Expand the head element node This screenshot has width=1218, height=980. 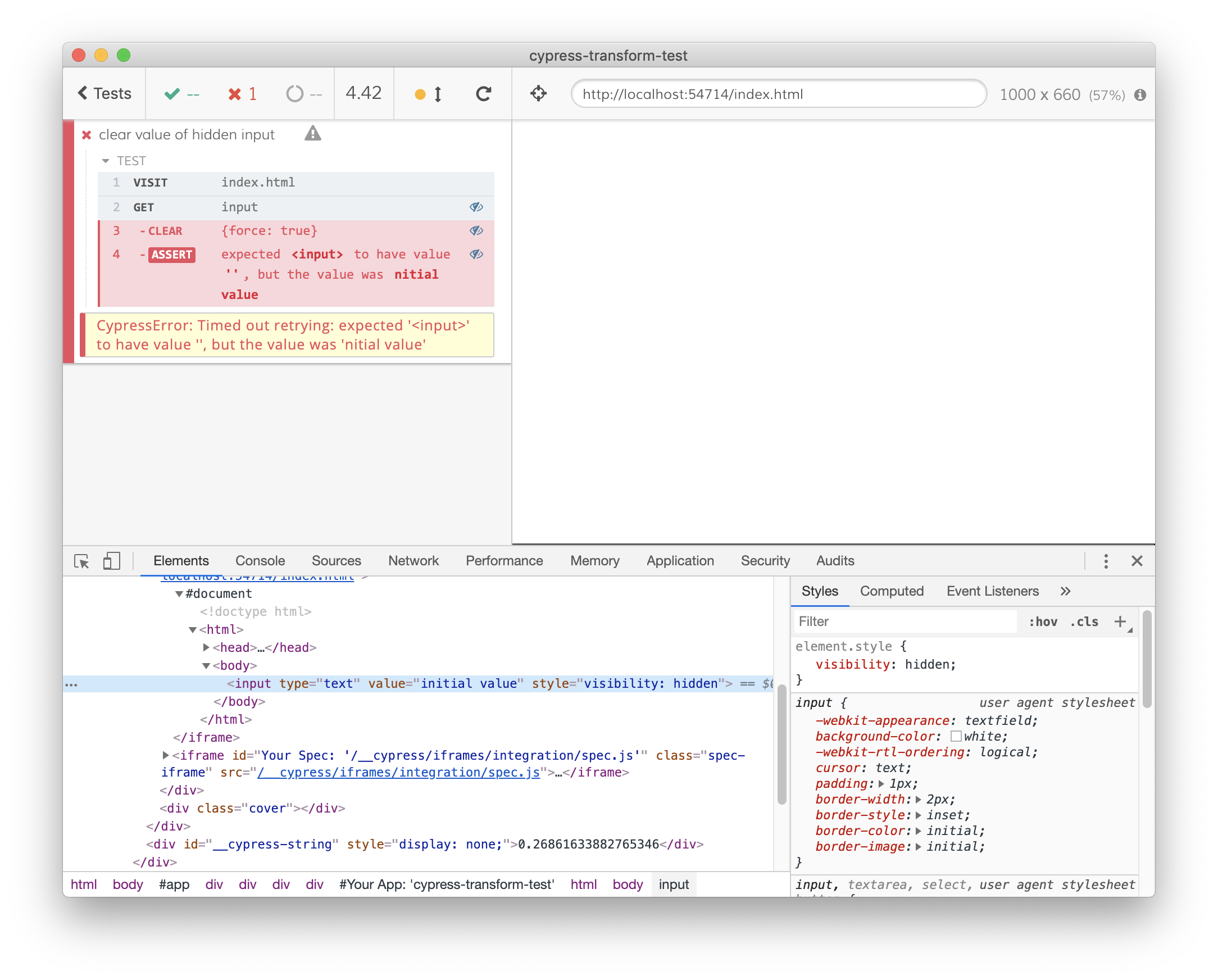pyautogui.click(x=206, y=648)
